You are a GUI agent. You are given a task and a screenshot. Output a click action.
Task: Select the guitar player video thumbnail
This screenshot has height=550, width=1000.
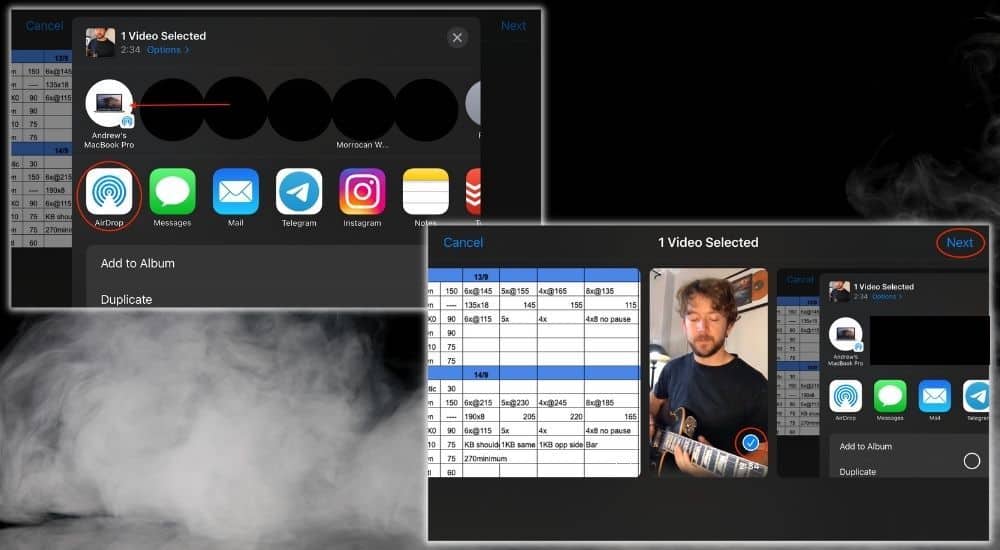click(x=709, y=373)
